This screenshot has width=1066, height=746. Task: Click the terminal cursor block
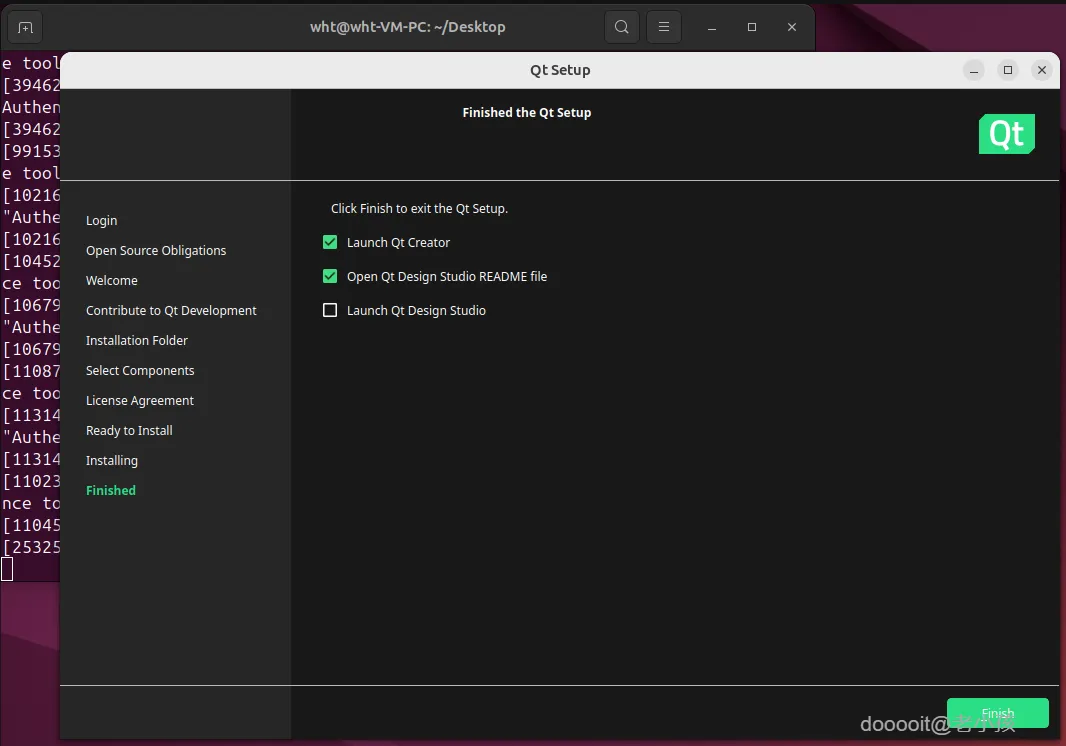click(x=7, y=569)
